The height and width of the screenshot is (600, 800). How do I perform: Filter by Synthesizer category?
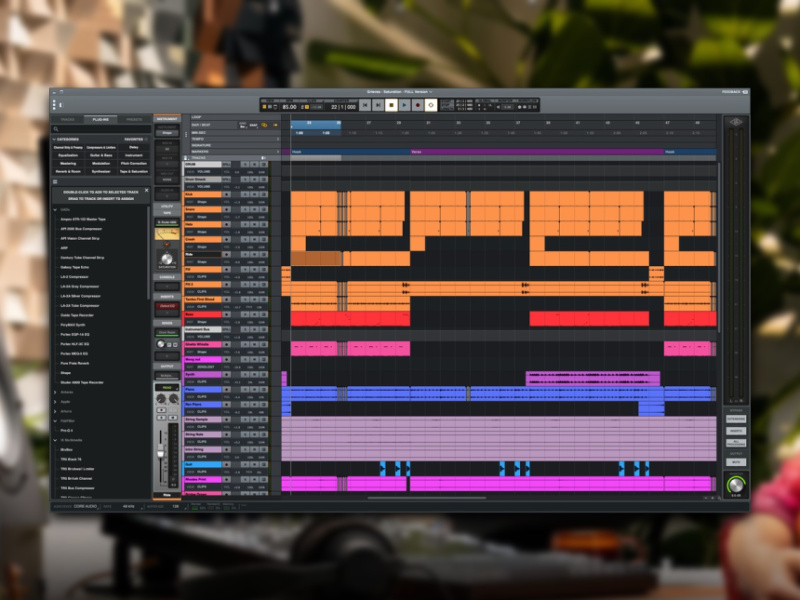pos(101,171)
